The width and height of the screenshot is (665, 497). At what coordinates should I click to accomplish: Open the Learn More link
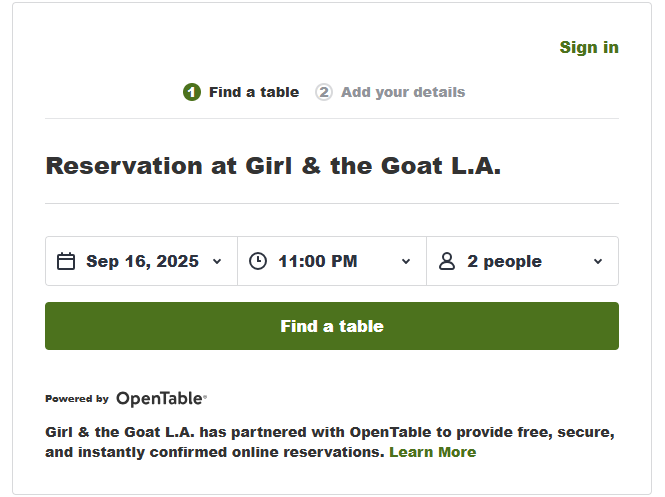tap(433, 452)
